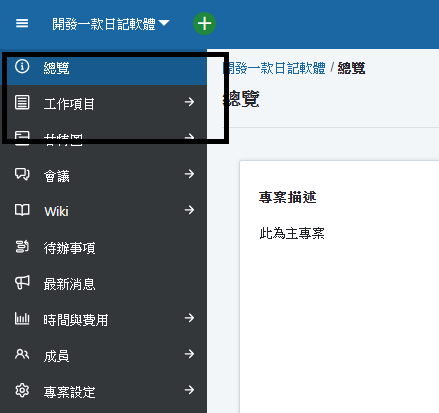Click the 會議 speech bubbles icon
Screen dimensions: 439x413
tap(22, 174)
